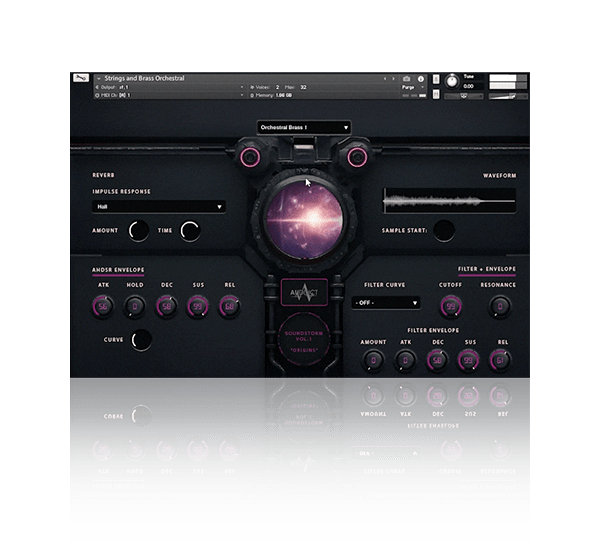The image size is (600, 543).
Task: Click the AHDSR REL knob showing 68
Action: 229,307
